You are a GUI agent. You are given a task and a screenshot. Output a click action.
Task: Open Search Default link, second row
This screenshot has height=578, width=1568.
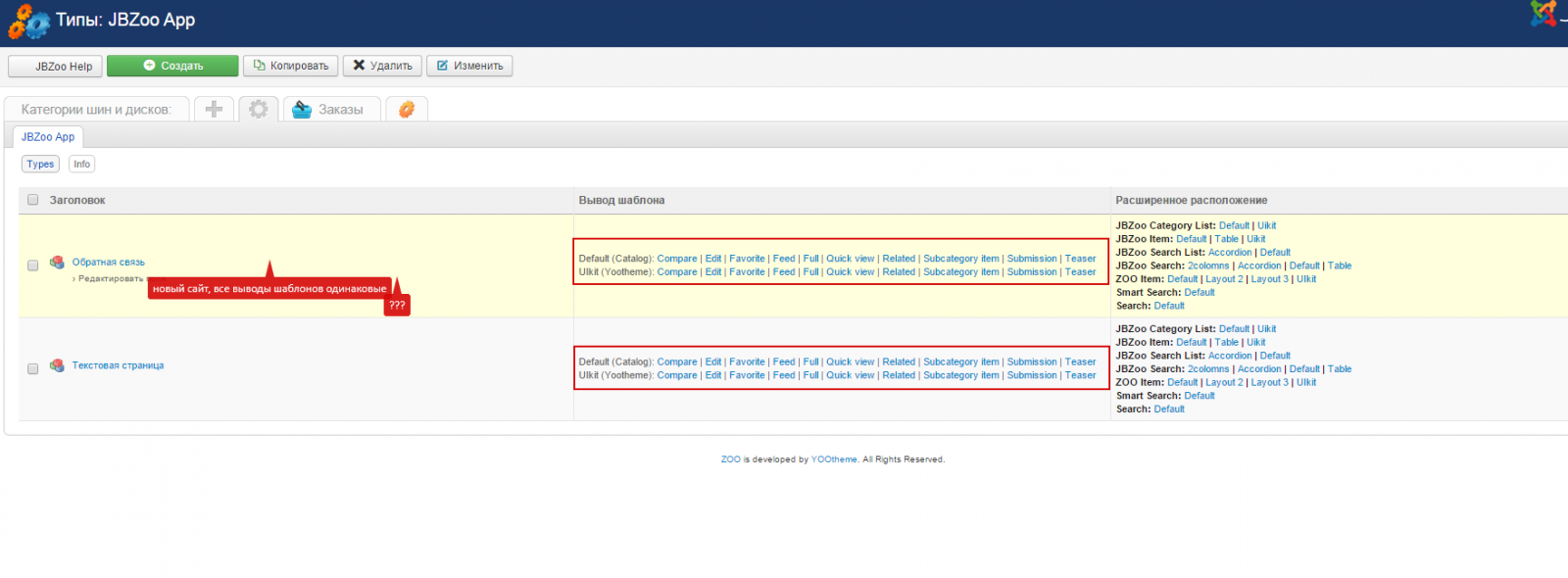[1169, 409]
